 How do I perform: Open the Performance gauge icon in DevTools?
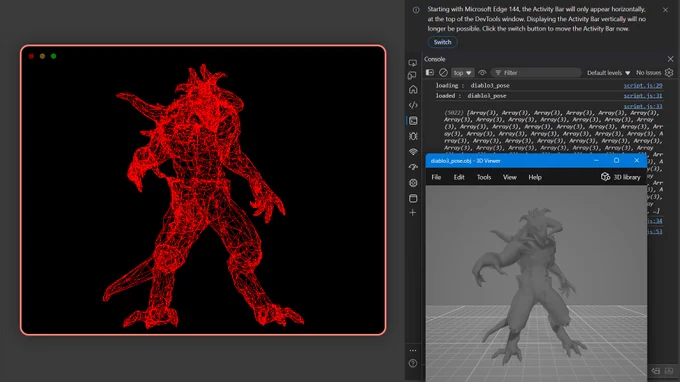pyautogui.click(x=413, y=167)
